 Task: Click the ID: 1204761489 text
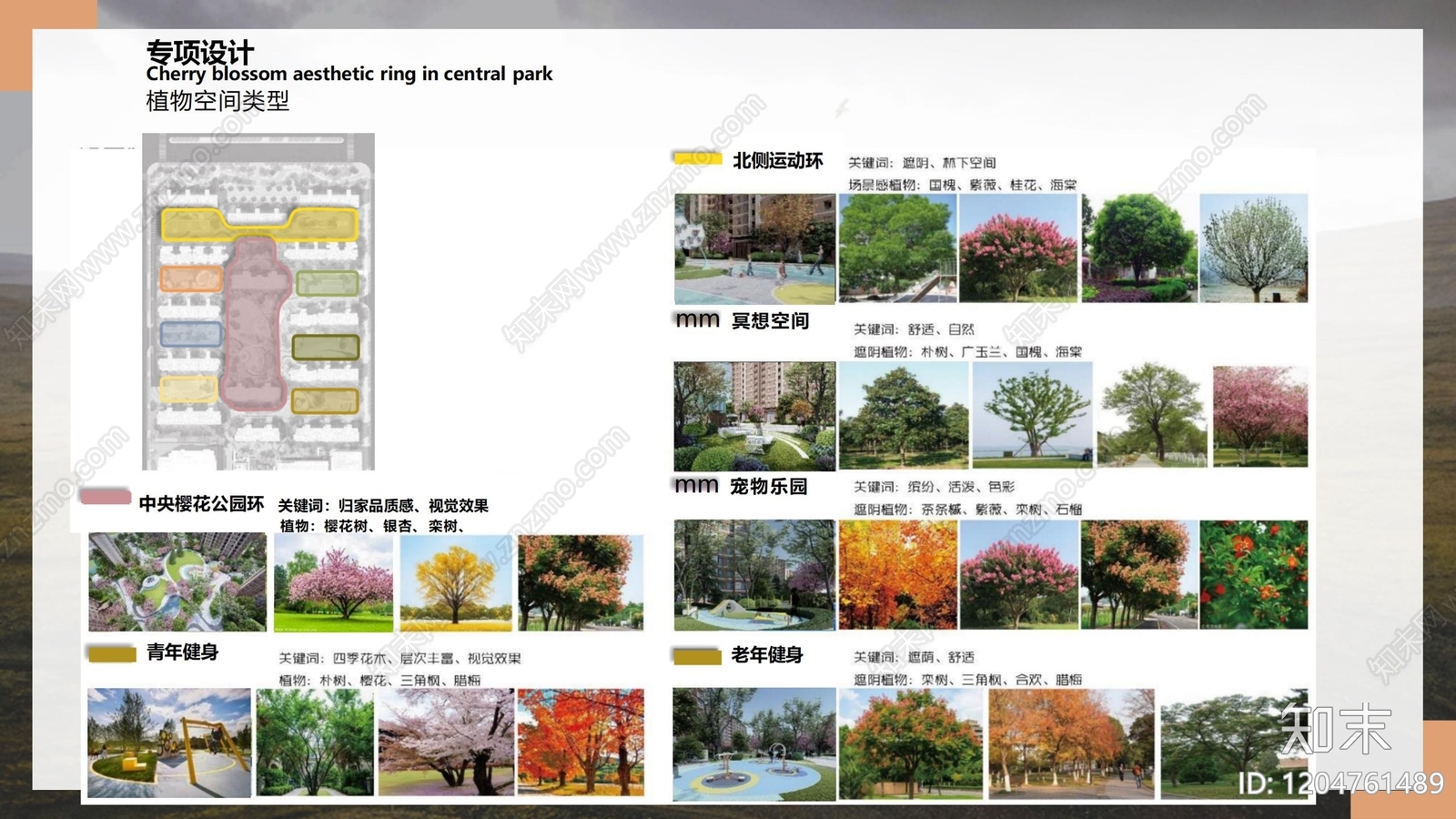click(1340, 784)
